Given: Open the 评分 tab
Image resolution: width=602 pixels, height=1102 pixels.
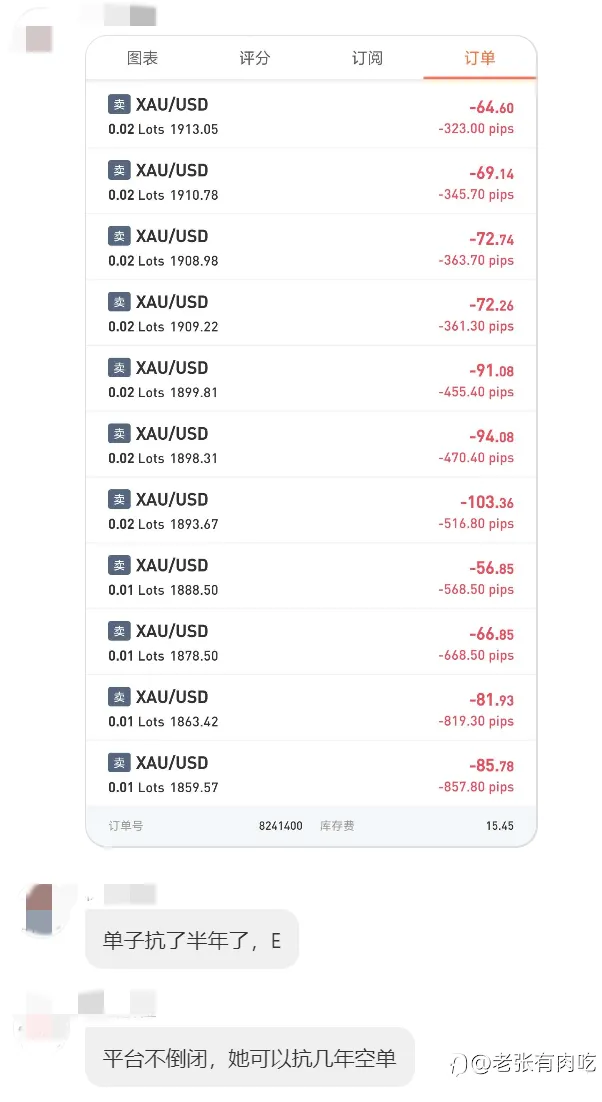Looking at the screenshot, I should click(x=254, y=58).
